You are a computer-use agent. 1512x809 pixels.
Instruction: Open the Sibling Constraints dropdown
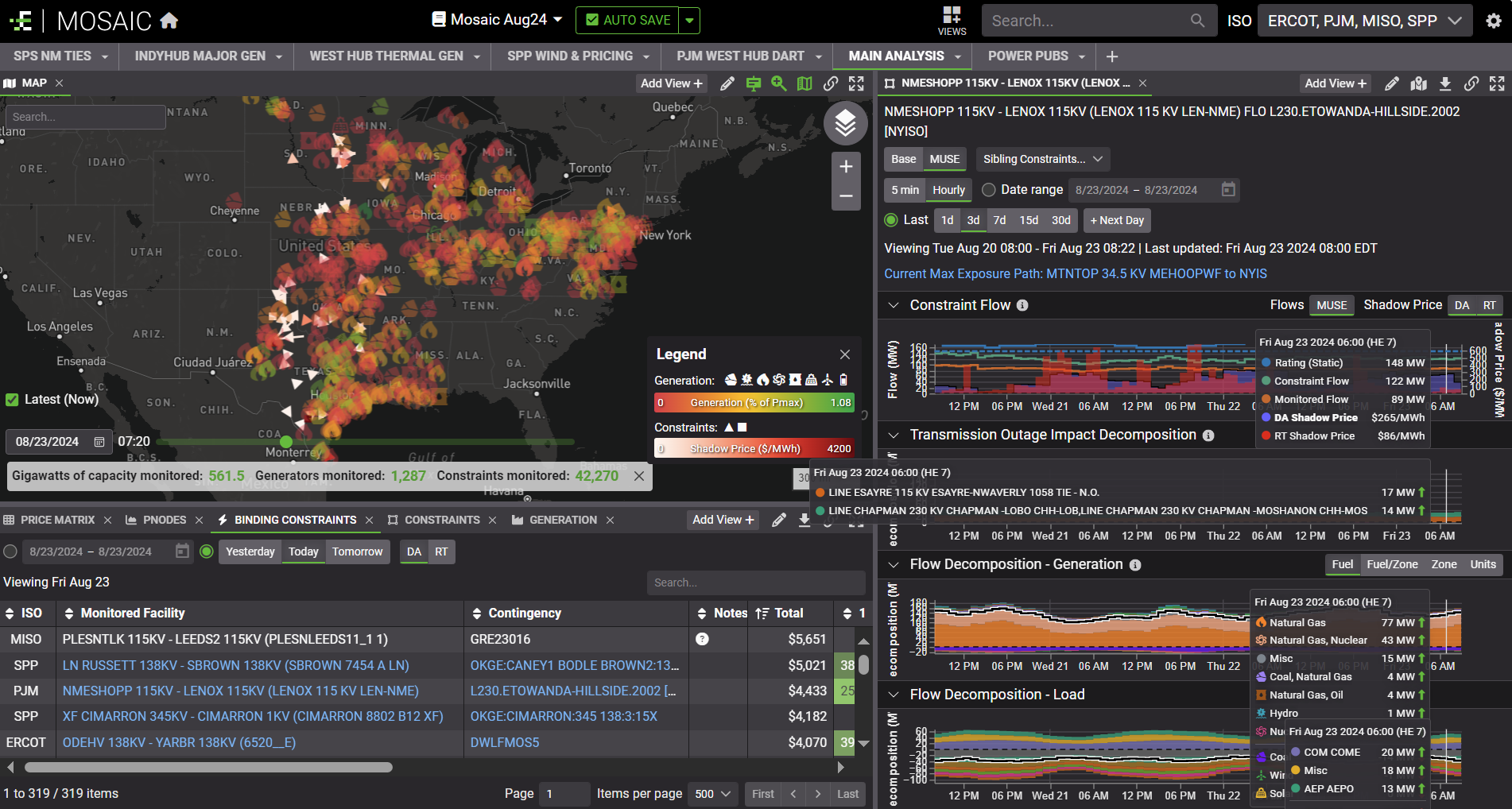coord(1042,159)
